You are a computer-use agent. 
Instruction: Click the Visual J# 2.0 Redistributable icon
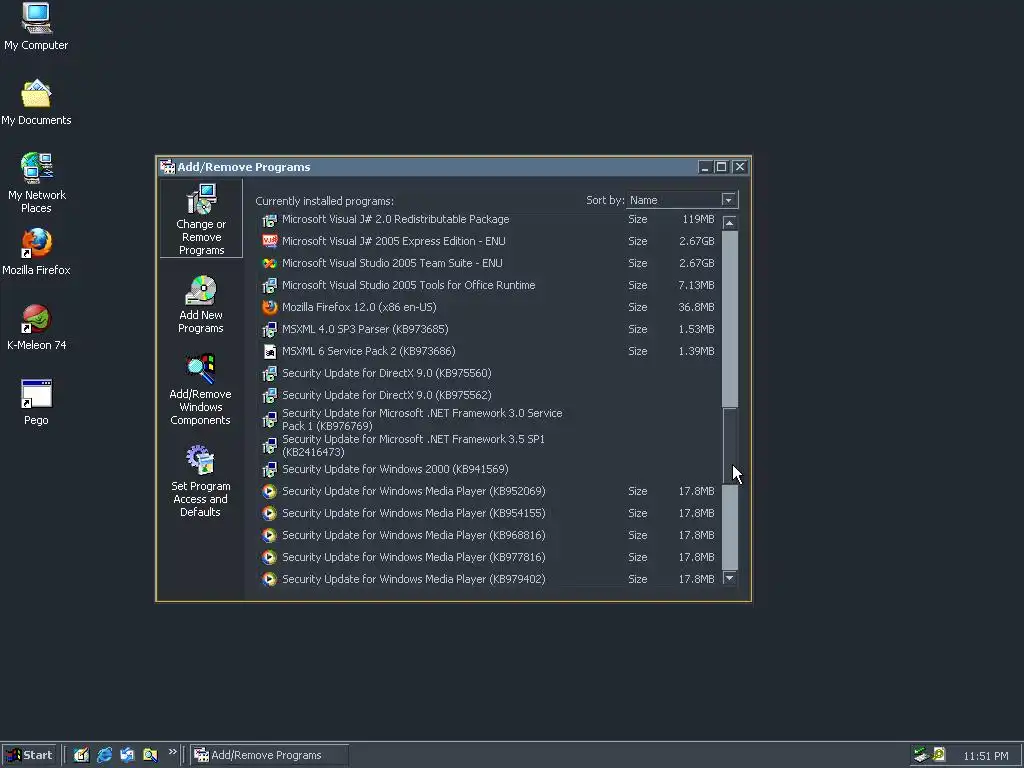point(269,220)
